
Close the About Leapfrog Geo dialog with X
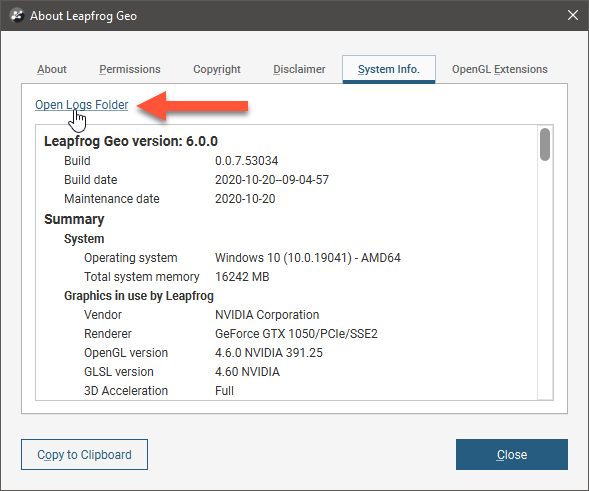pyautogui.click(x=573, y=15)
